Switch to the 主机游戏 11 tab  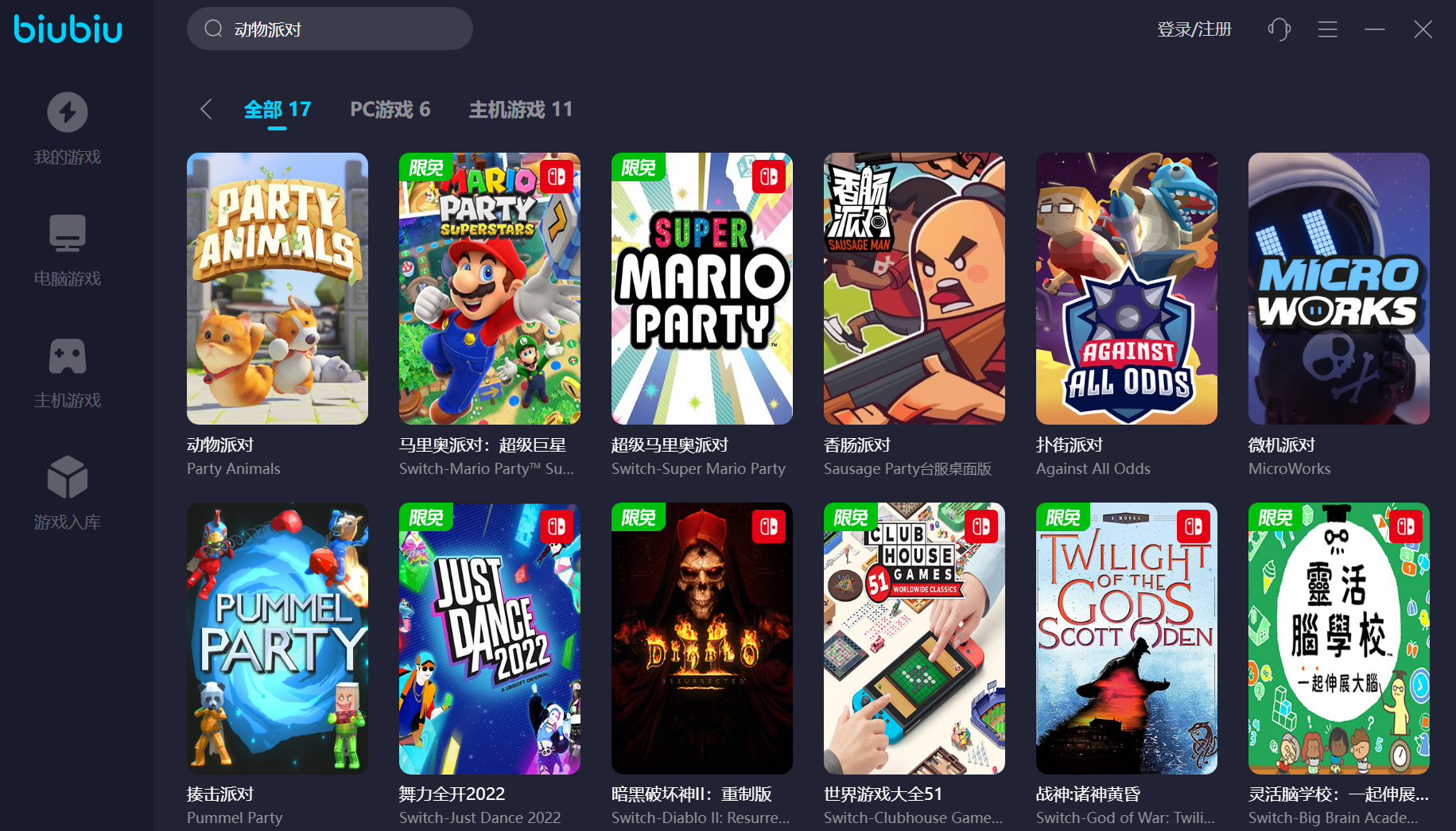(x=520, y=109)
